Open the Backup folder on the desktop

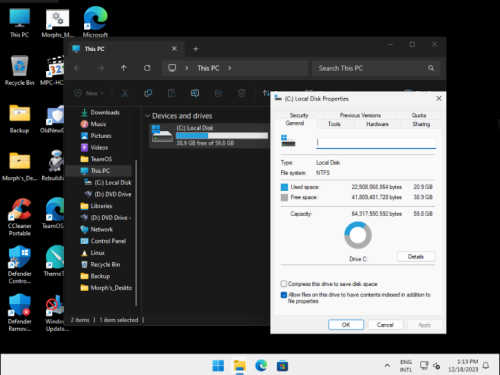click(19, 119)
